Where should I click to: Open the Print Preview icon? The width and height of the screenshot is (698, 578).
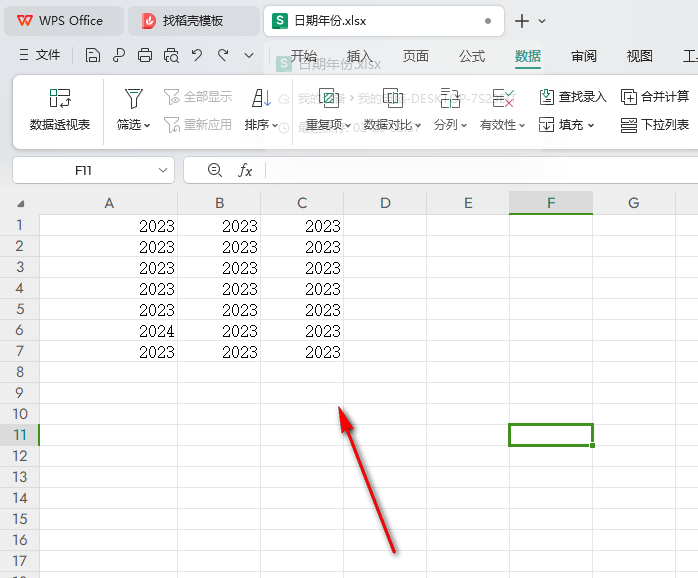pos(171,56)
